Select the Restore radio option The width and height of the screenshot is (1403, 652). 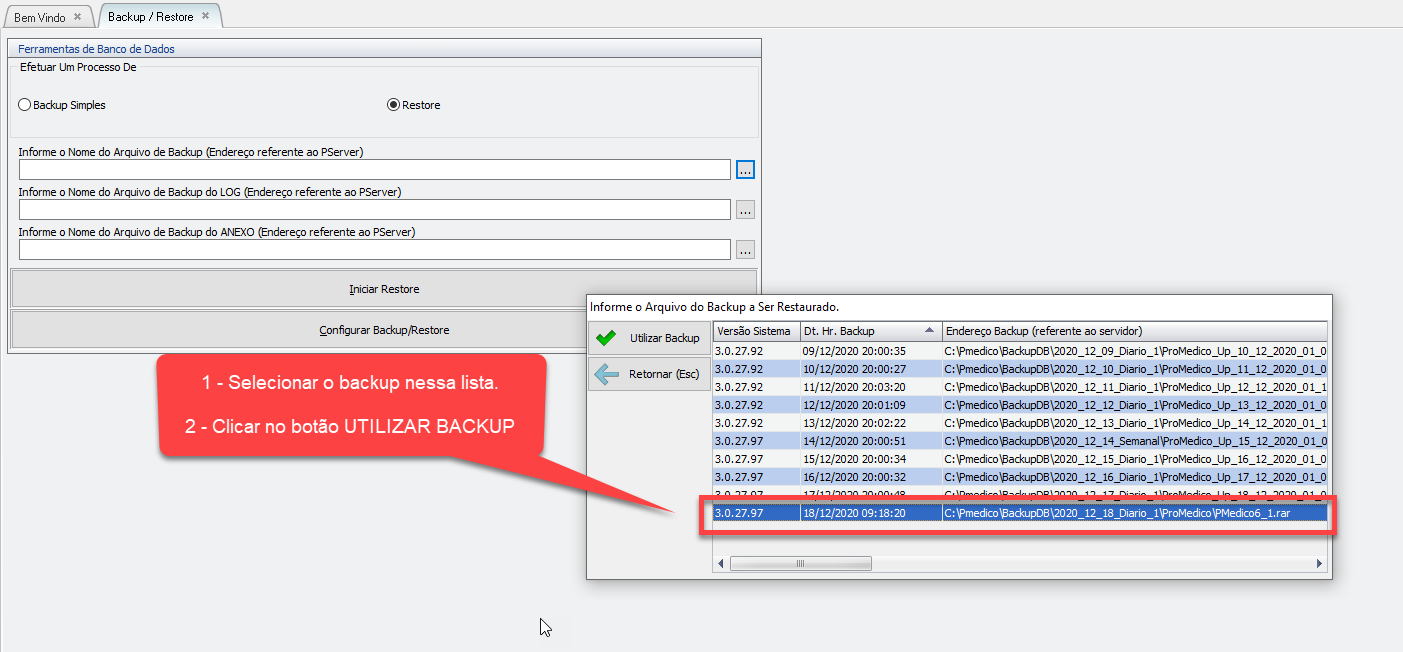(x=393, y=105)
